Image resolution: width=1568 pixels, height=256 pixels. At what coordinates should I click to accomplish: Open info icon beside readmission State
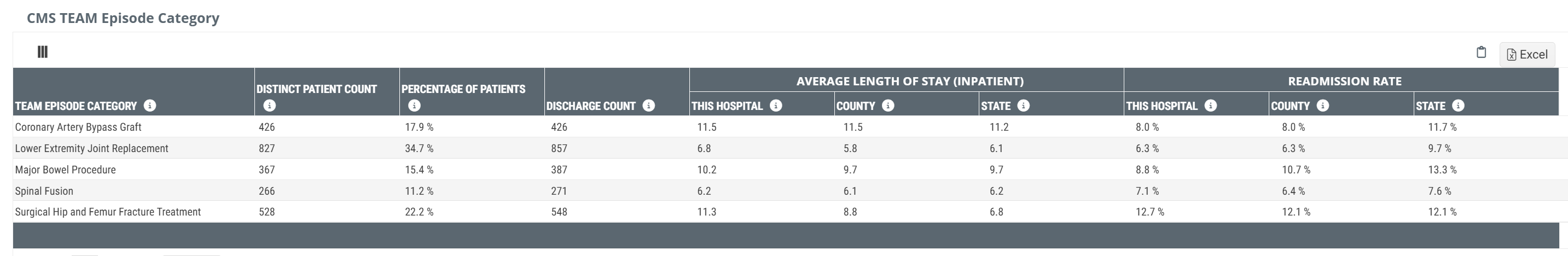(x=1459, y=106)
